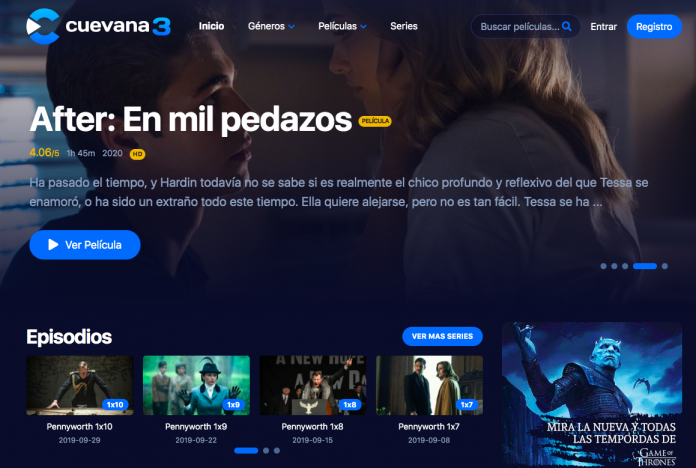Click the play triangle in Ver Película

tap(53, 245)
